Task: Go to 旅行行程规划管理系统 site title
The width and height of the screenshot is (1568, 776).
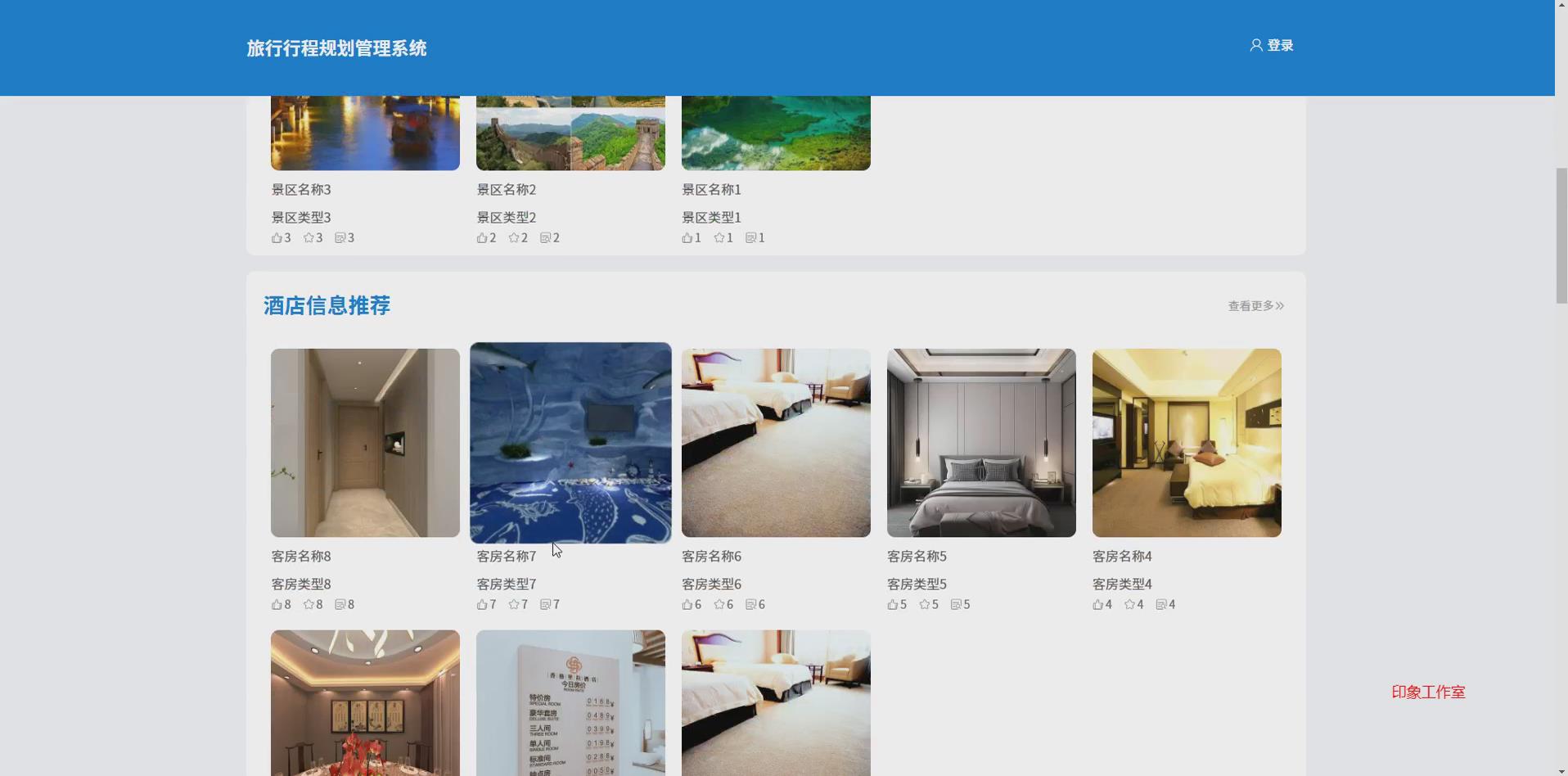Action: (336, 48)
